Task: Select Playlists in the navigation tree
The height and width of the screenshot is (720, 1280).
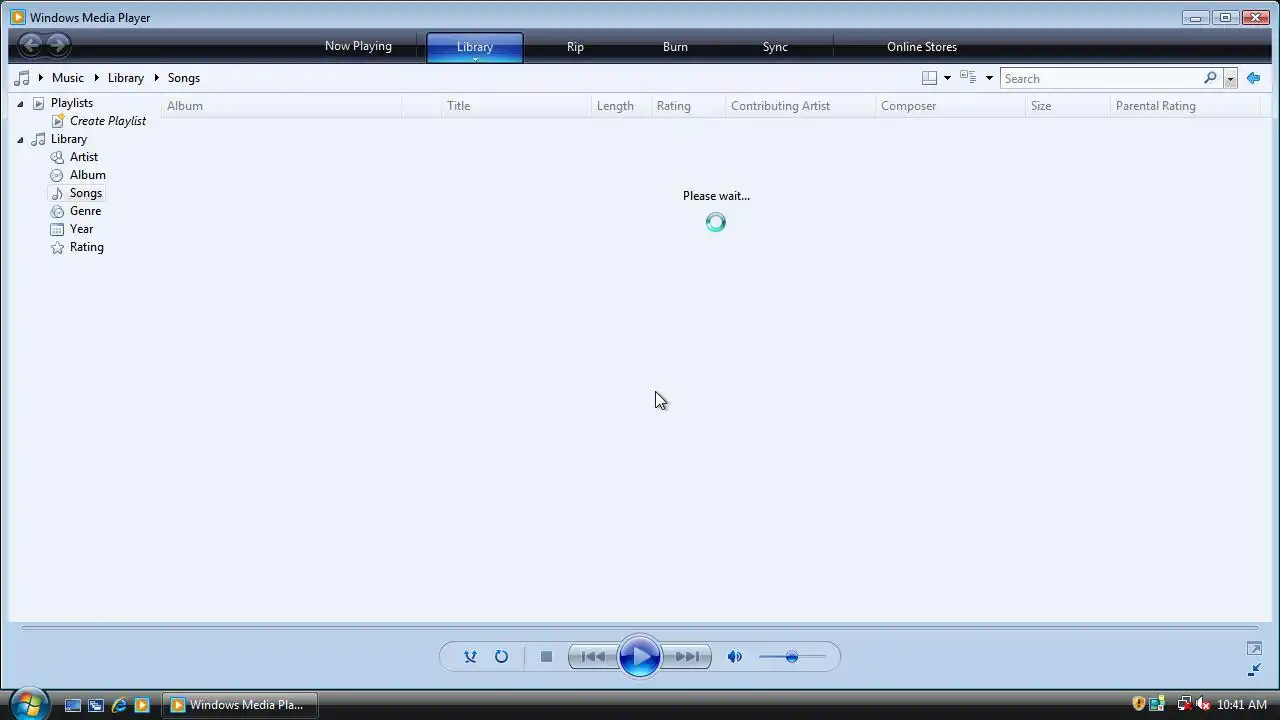Action: (72, 103)
